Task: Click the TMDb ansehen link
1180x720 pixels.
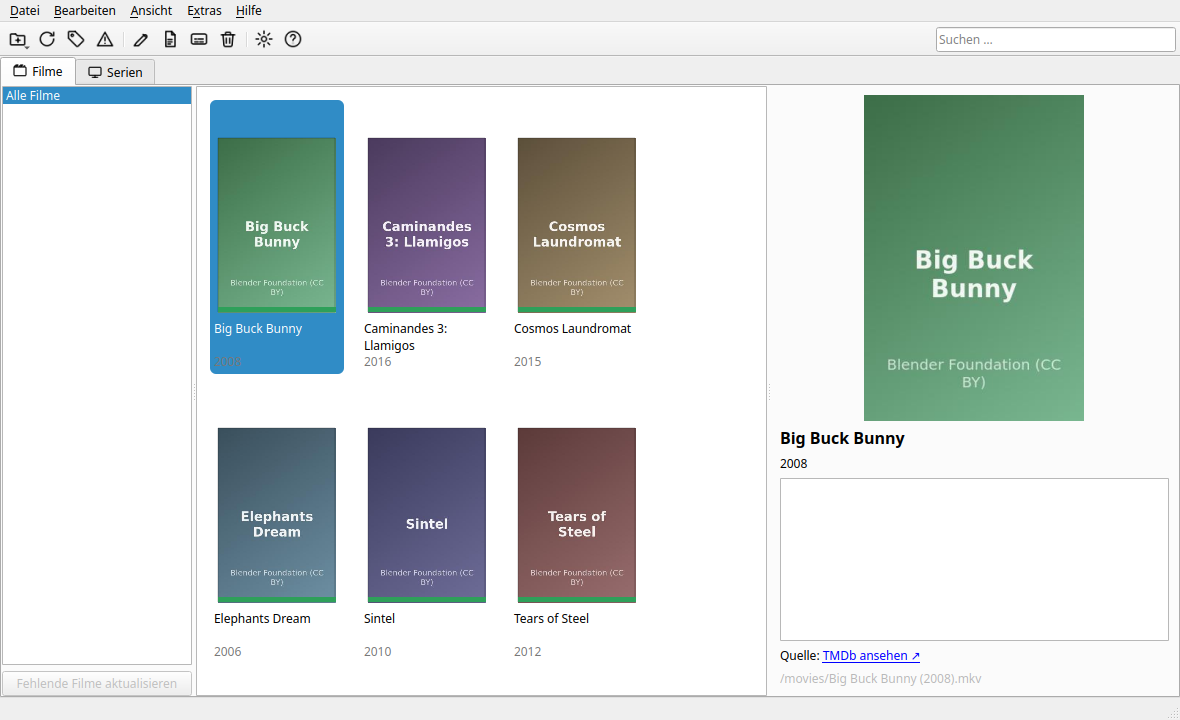Action: 871,655
